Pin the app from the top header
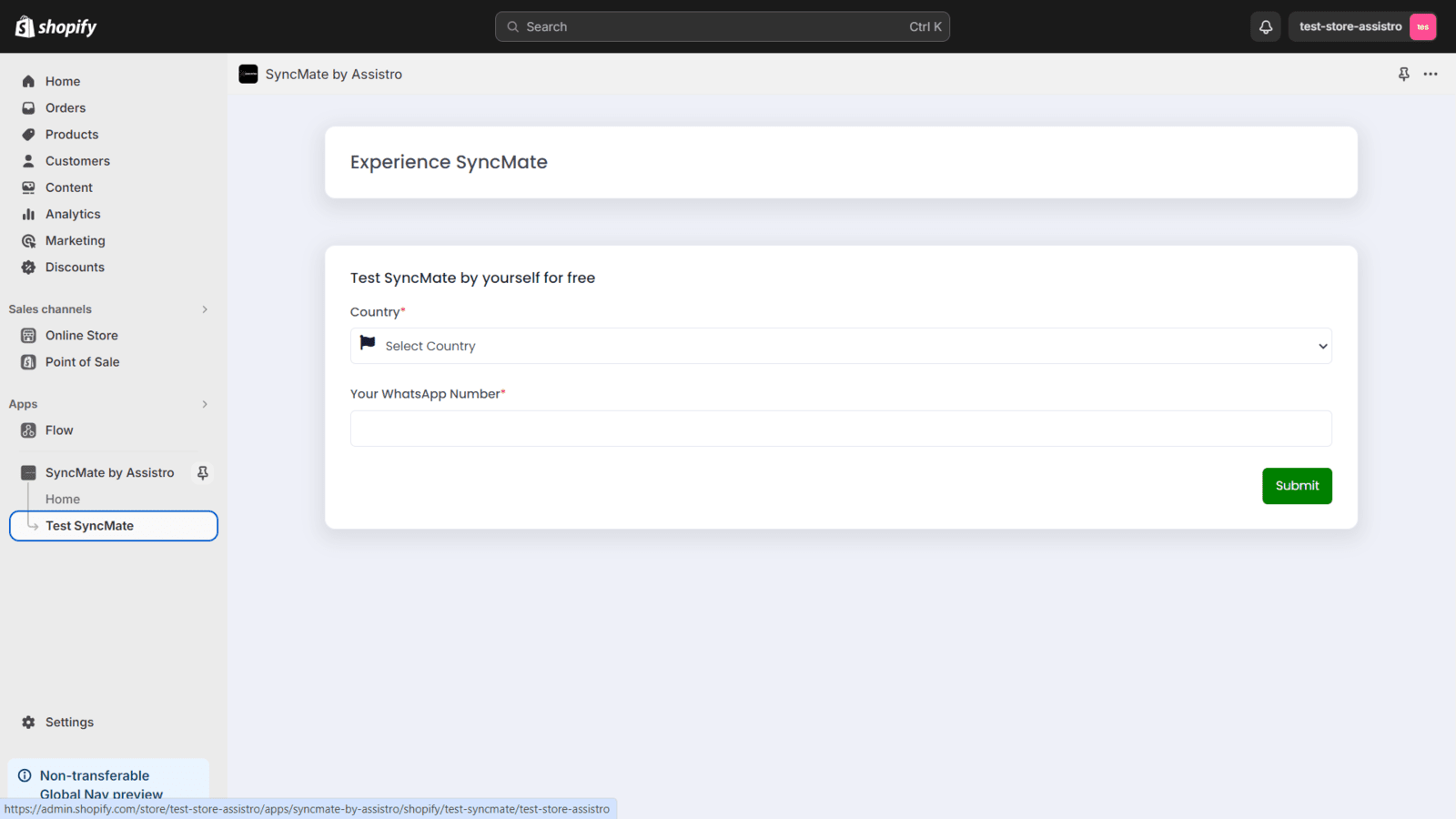The width and height of the screenshot is (1456, 819). 1403,75
